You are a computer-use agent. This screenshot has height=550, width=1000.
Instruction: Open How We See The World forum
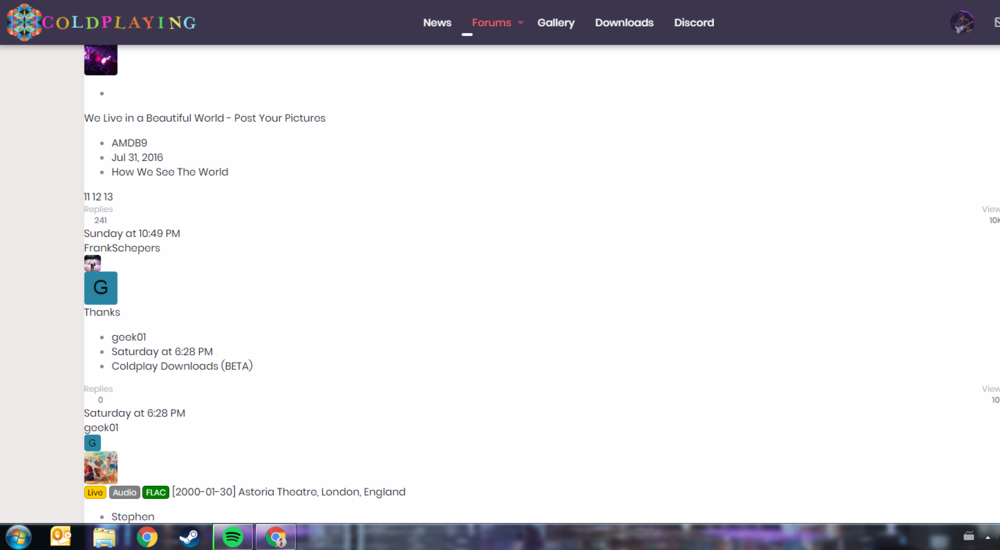pos(170,172)
